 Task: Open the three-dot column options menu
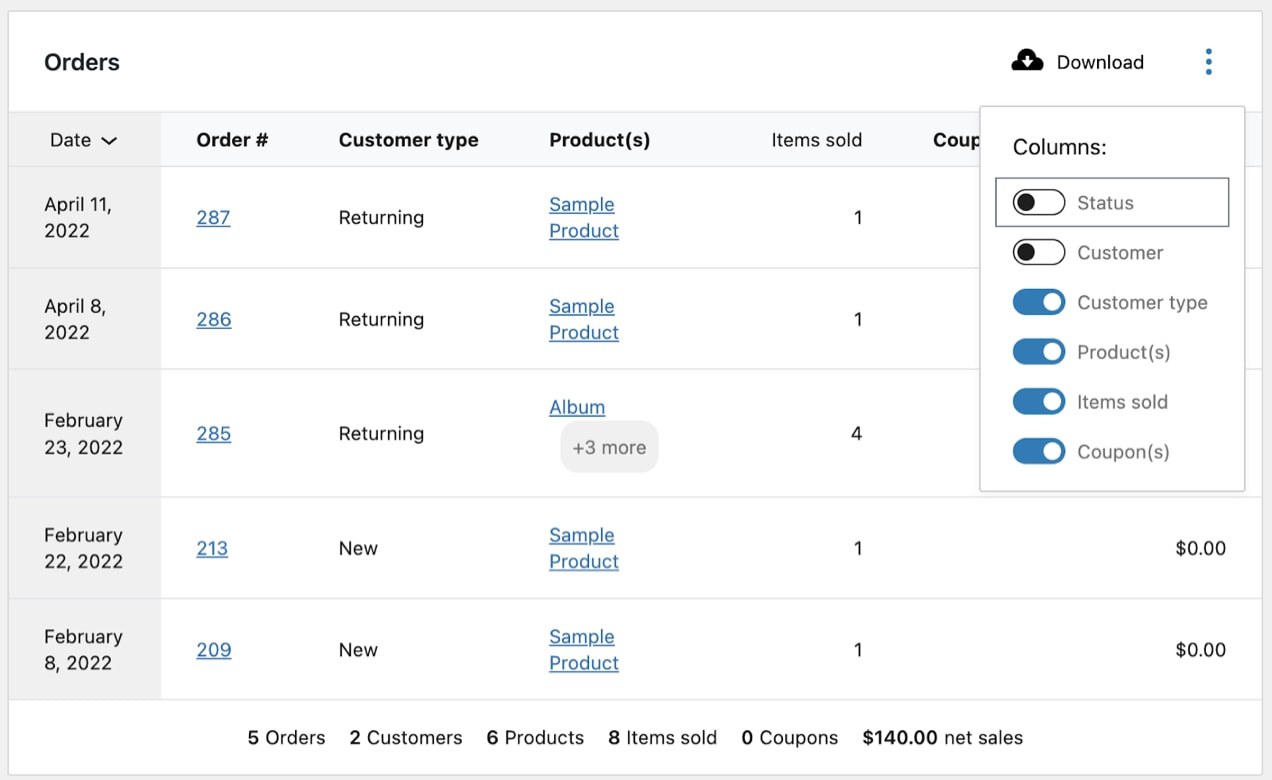pyautogui.click(x=1208, y=61)
